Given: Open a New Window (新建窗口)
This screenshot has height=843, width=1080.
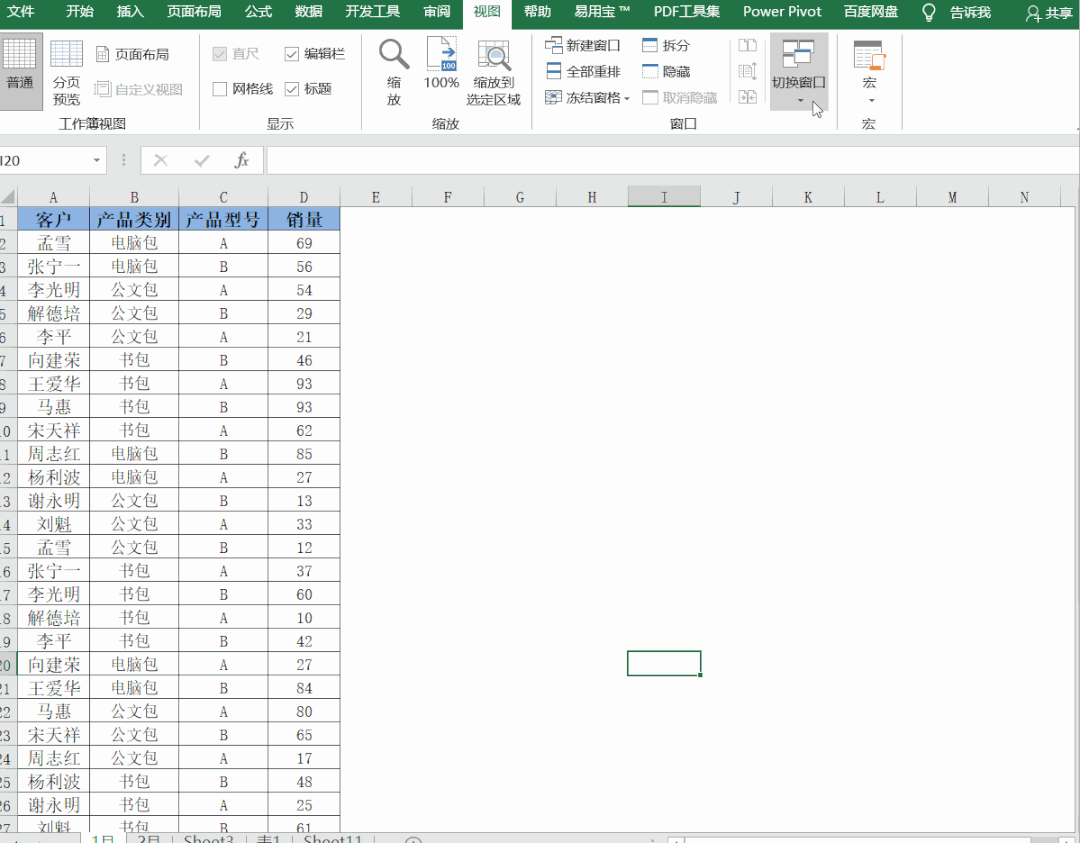Looking at the screenshot, I should point(583,45).
